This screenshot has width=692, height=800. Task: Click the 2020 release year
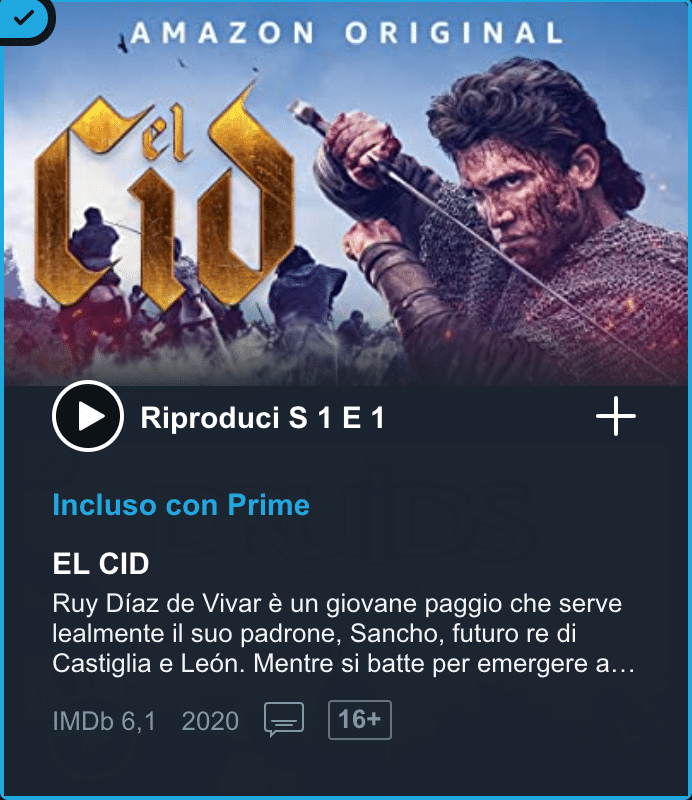point(210,721)
